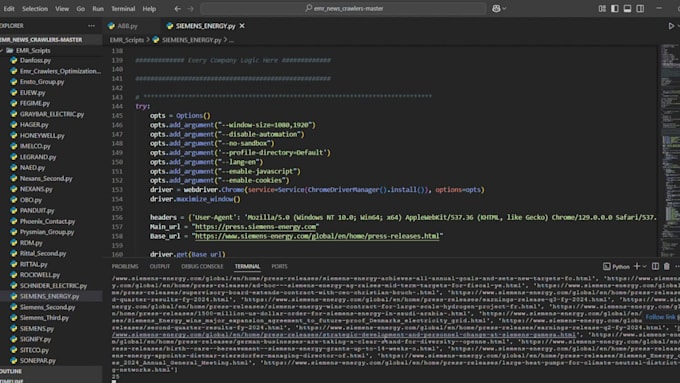The height and width of the screenshot is (383, 680).
Task: Open SIGNIFY.py file
Action: tap(35, 339)
